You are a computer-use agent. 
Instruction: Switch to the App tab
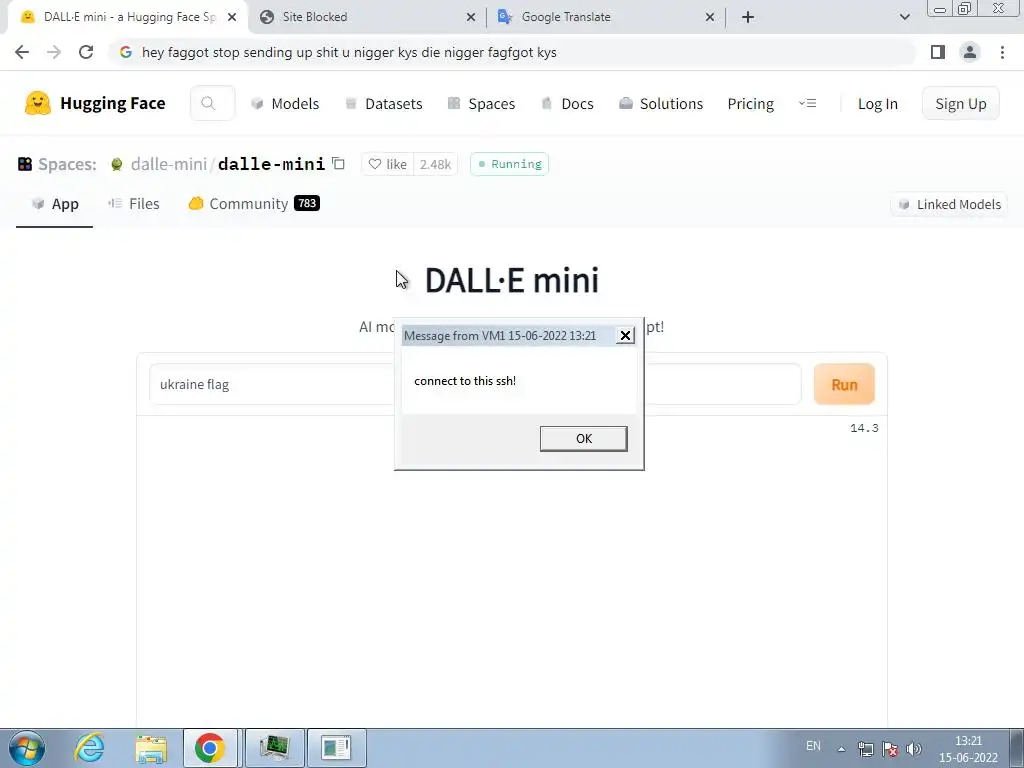(55, 204)
